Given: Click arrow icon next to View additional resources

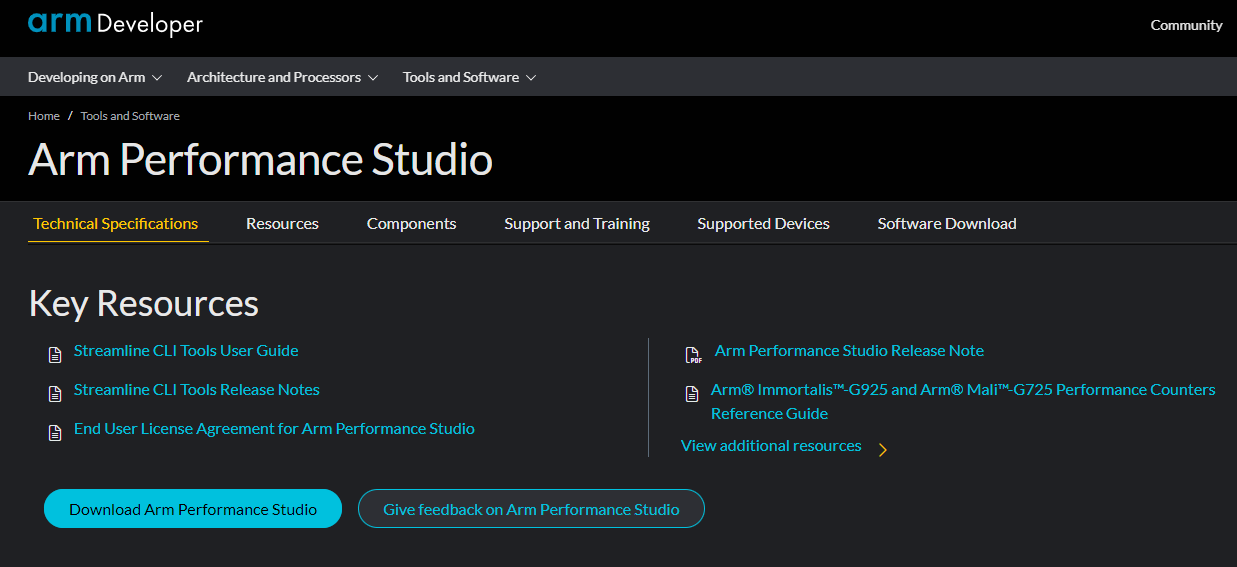Looking at the screenshot, I should coord(882,450).
